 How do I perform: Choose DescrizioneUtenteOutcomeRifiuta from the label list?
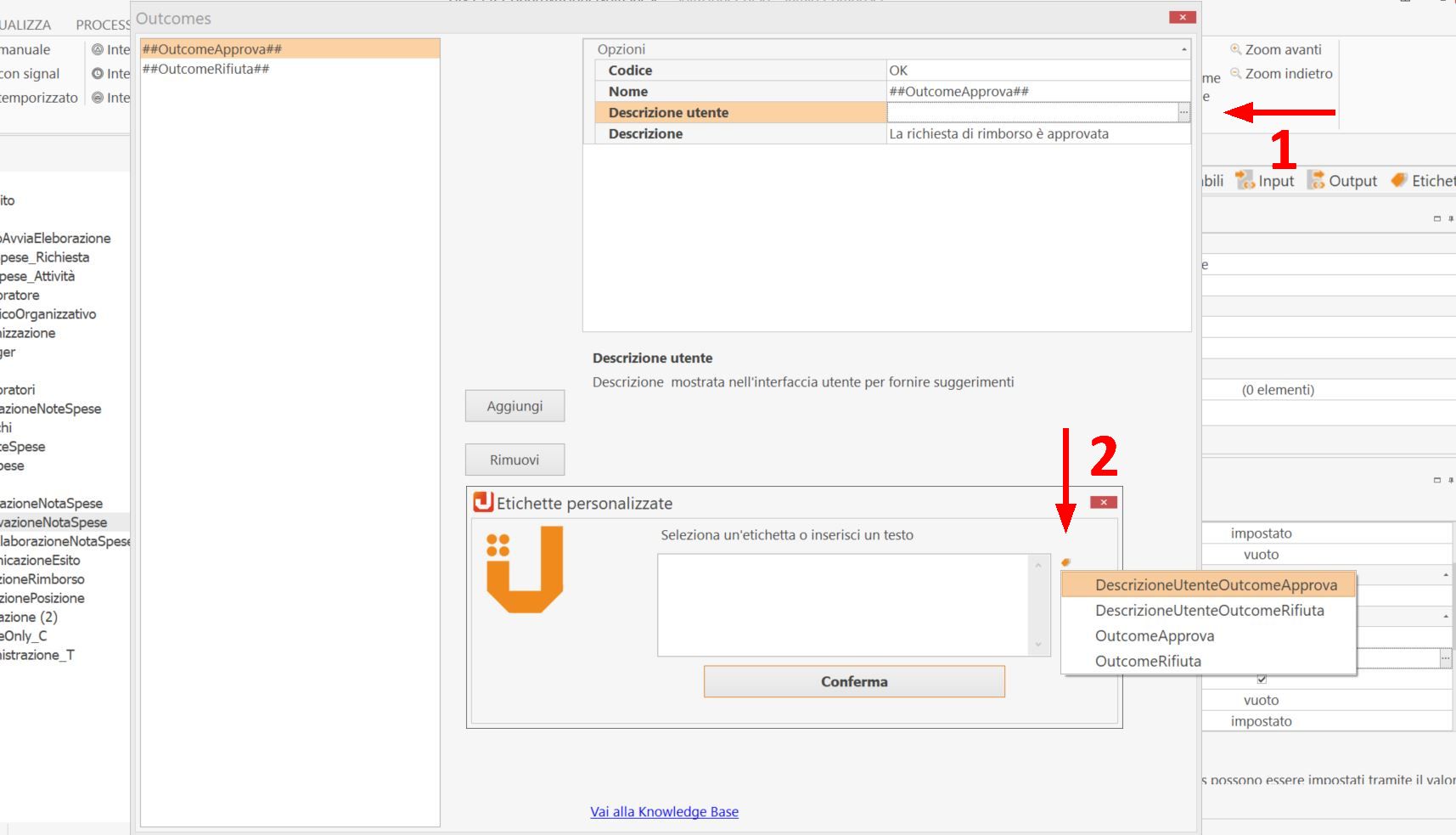tap(1208, 610)
